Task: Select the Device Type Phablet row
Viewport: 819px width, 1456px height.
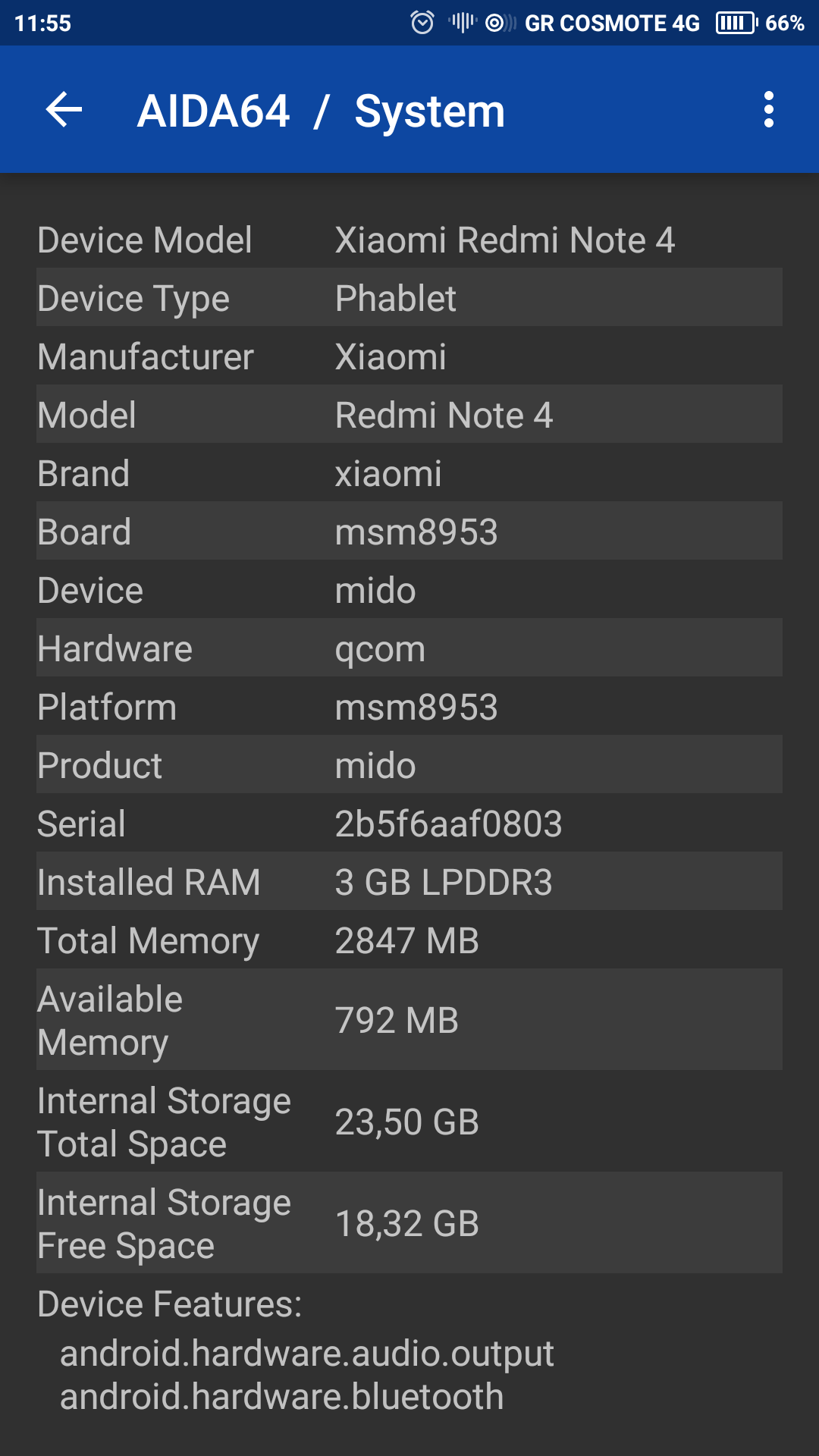Action: [x=409, y=298]
